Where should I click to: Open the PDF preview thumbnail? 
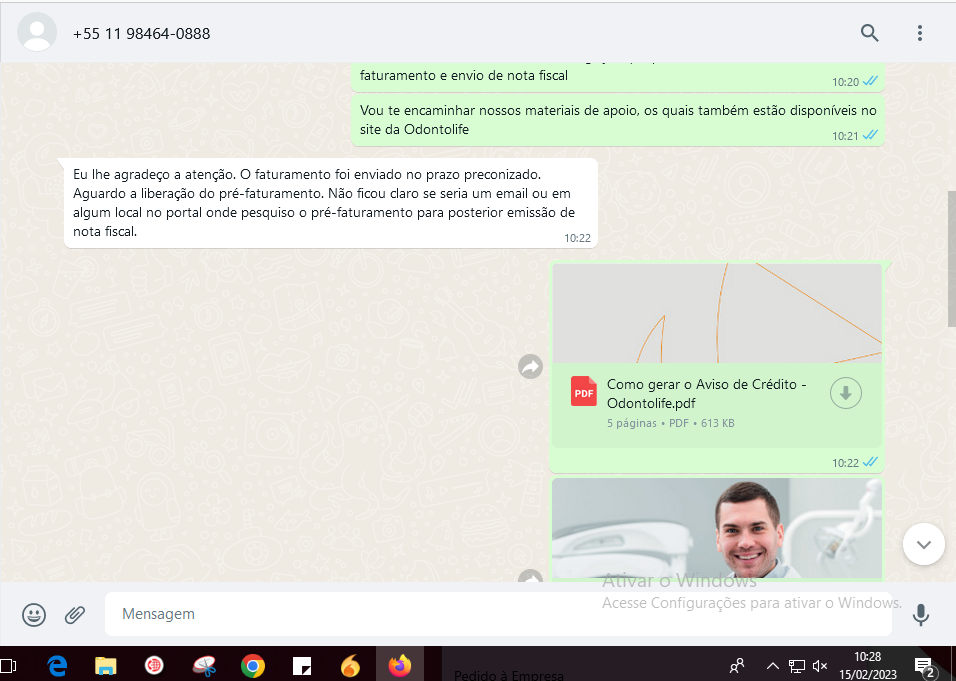(x=716, y=313)
